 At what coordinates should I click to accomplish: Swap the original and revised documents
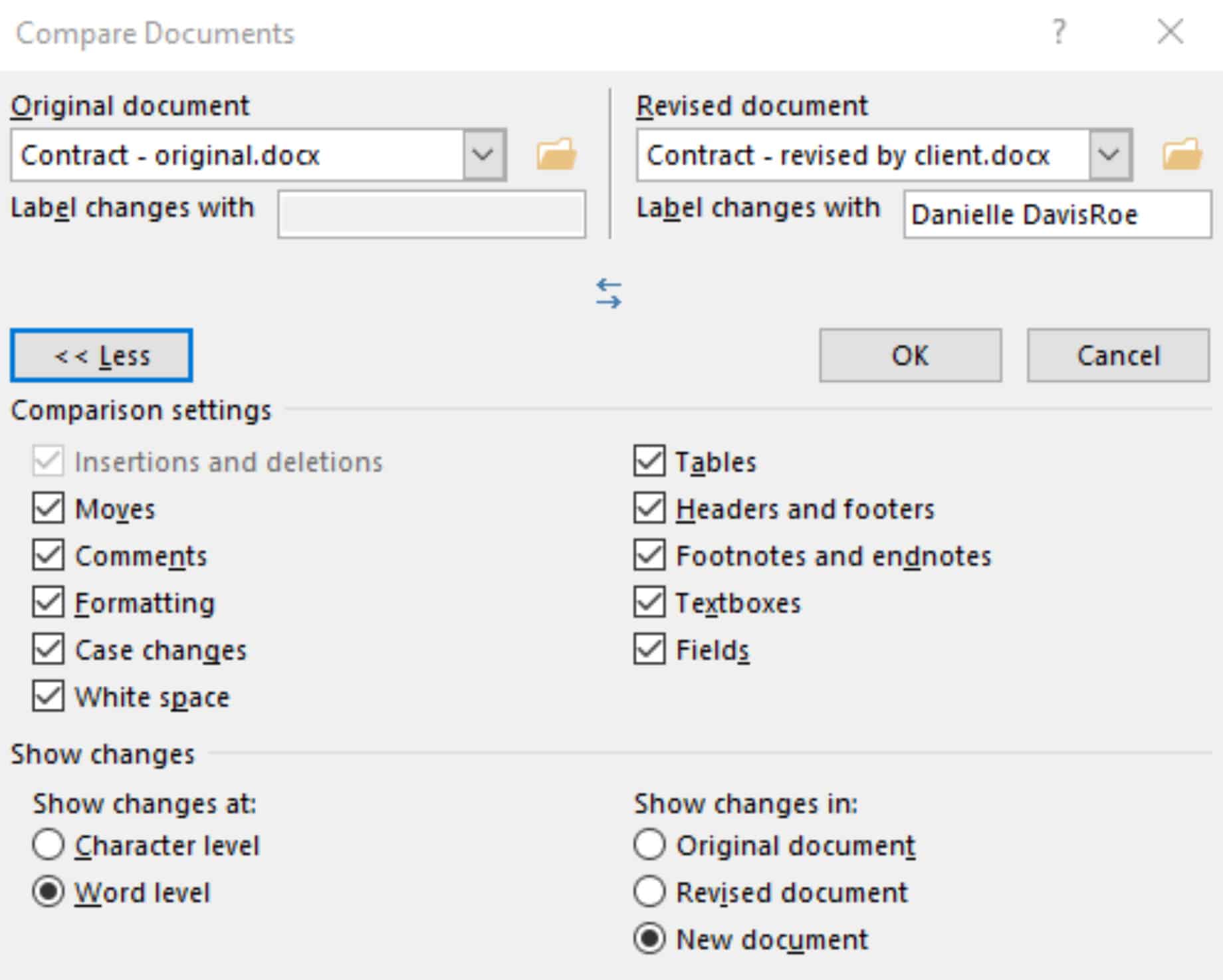(x=609, y=293)
